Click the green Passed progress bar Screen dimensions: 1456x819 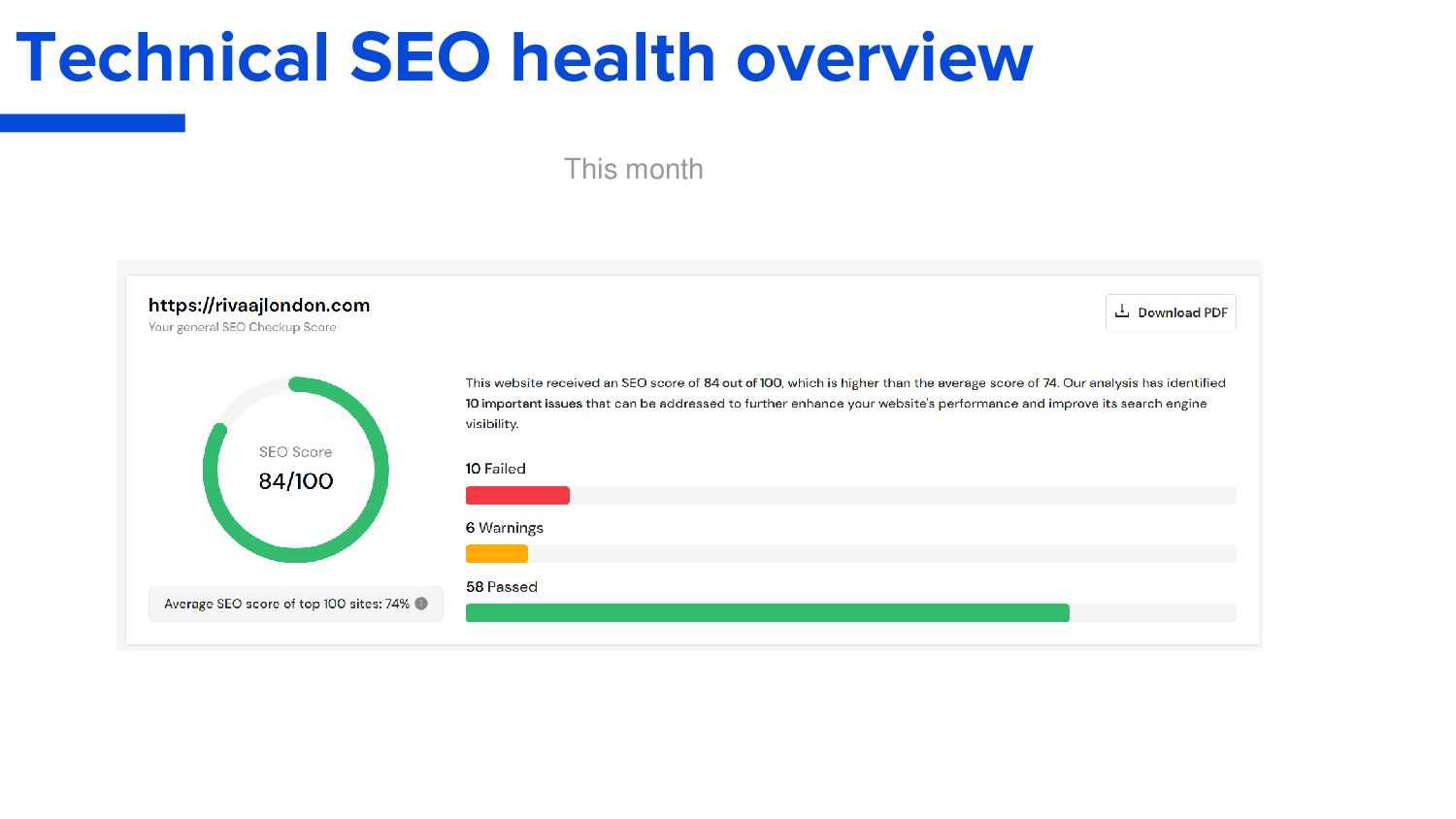[768, 613]
